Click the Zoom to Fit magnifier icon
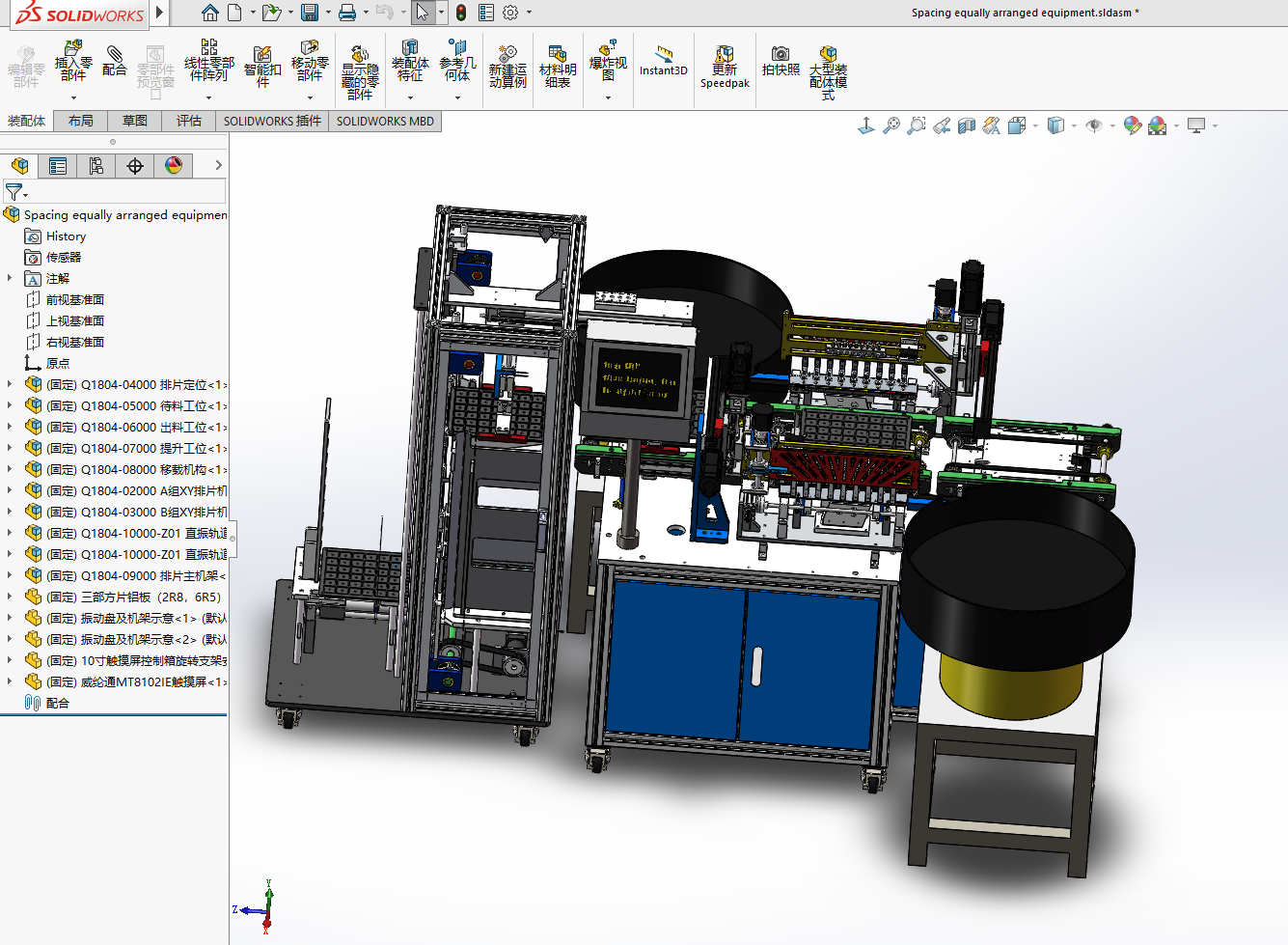1288x945 pixels. (x=891, y=125)
